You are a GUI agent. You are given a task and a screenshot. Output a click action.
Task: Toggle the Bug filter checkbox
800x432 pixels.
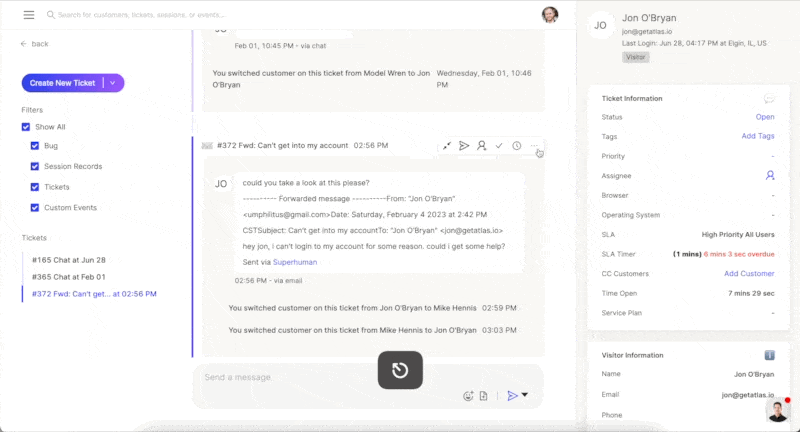click(35, 146)
